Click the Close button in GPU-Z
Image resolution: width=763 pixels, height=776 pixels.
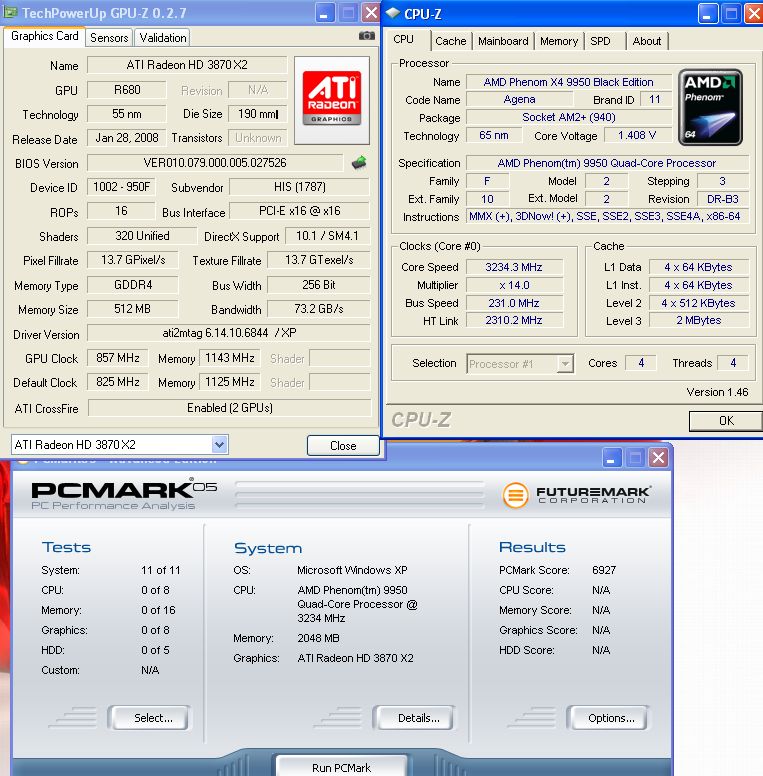343,445
